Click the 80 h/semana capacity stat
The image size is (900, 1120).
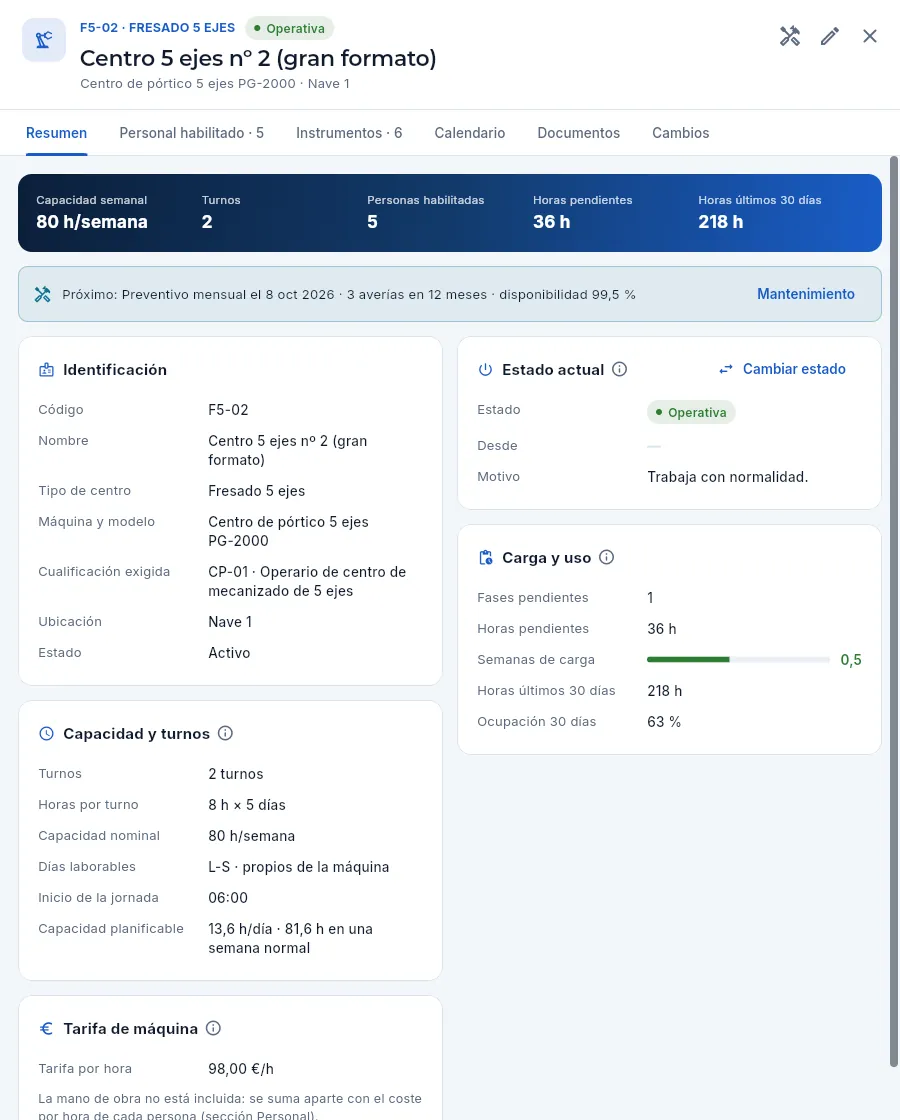pyautogui.click(x=92, y=213)
